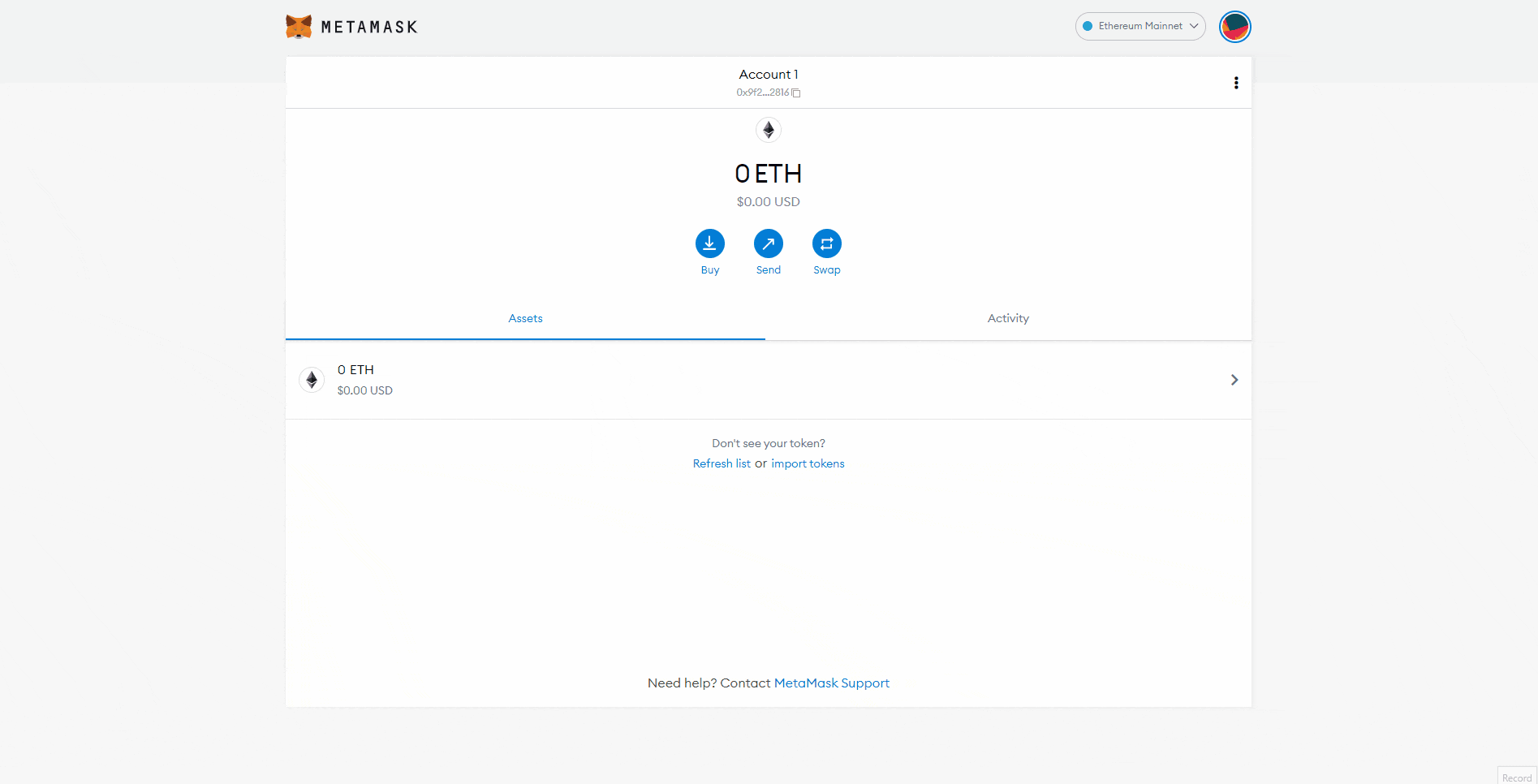Click the Ethereum logo above the balance
This screenshot has height=784, width=1538.
[x=769, y=130]
